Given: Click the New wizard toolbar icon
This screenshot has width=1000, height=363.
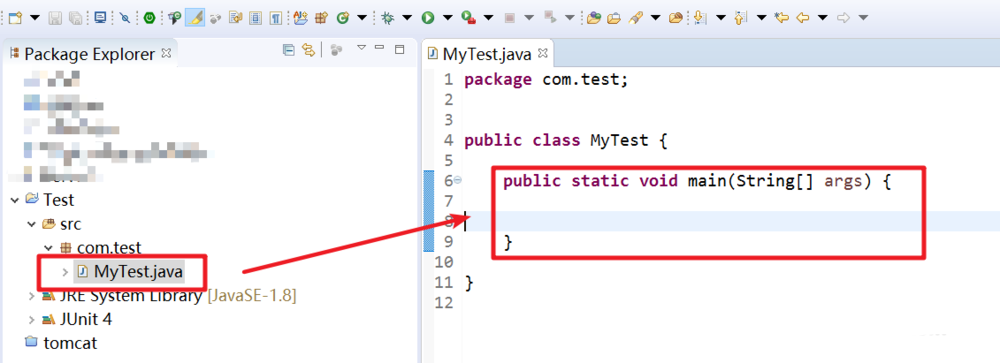Looking at the screenshot, I should click(x=15, y=18).
